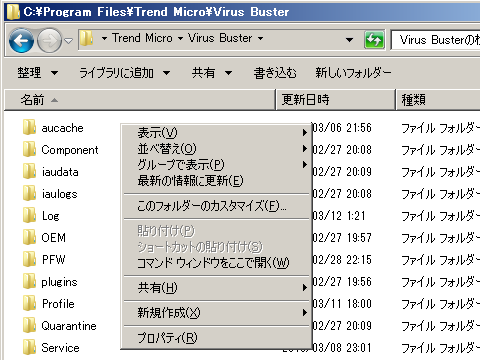Click the Quarantine folder name

click(x=69, y=326)
